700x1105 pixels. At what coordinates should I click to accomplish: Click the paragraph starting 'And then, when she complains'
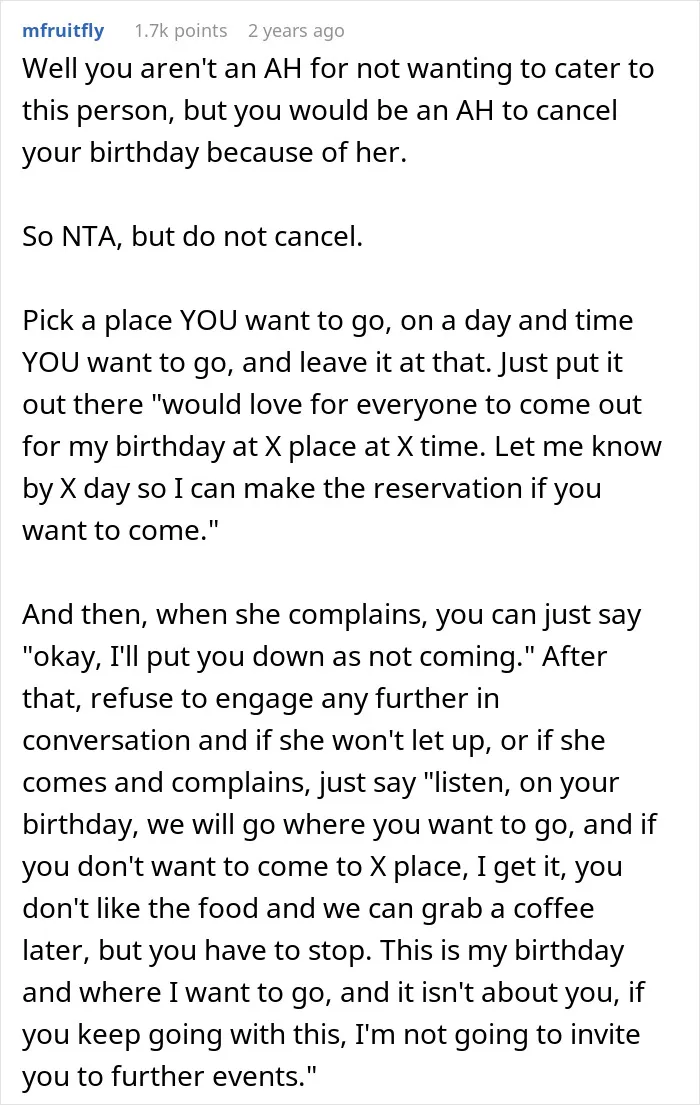[340, 845]
